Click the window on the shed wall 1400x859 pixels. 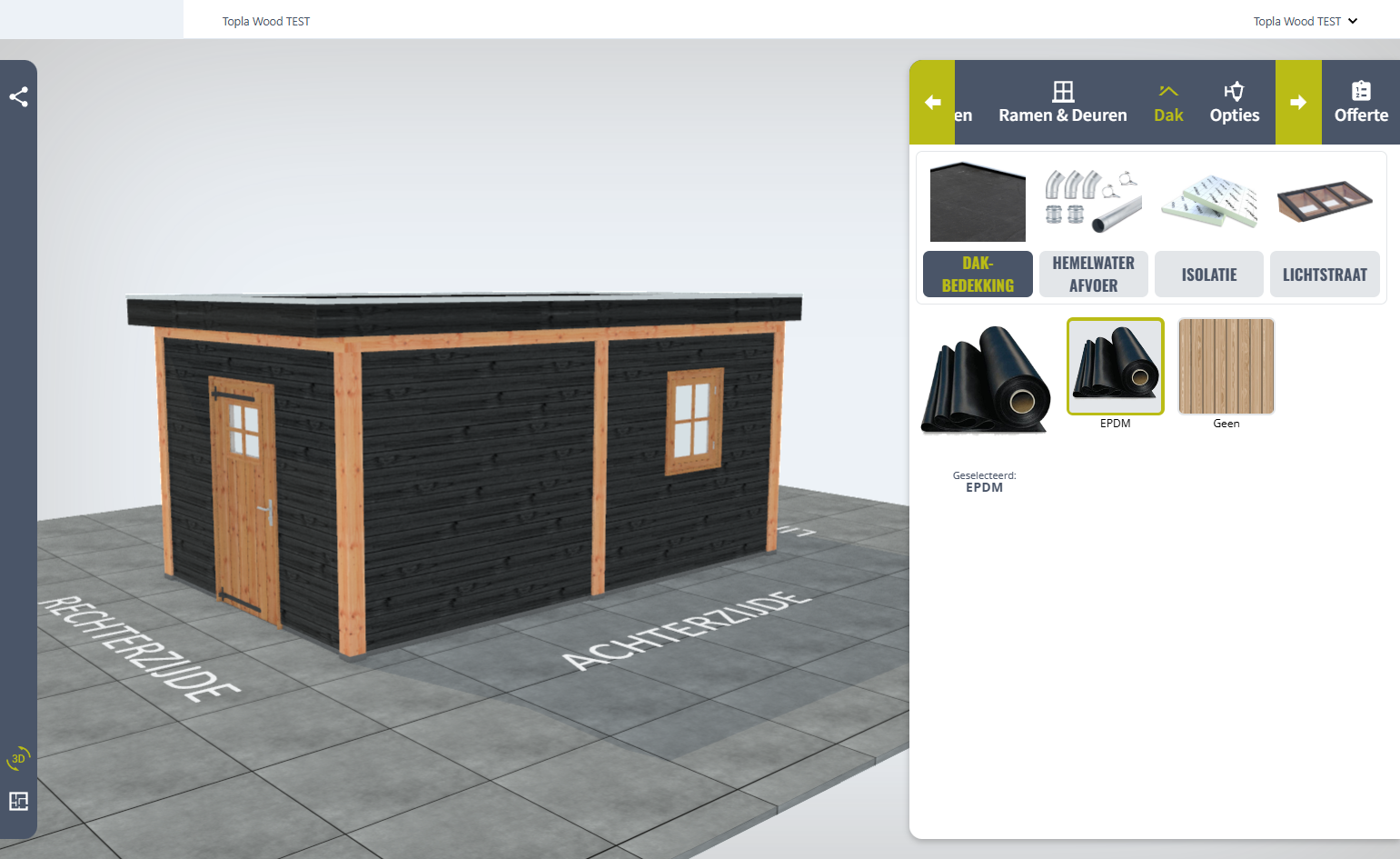694,421
